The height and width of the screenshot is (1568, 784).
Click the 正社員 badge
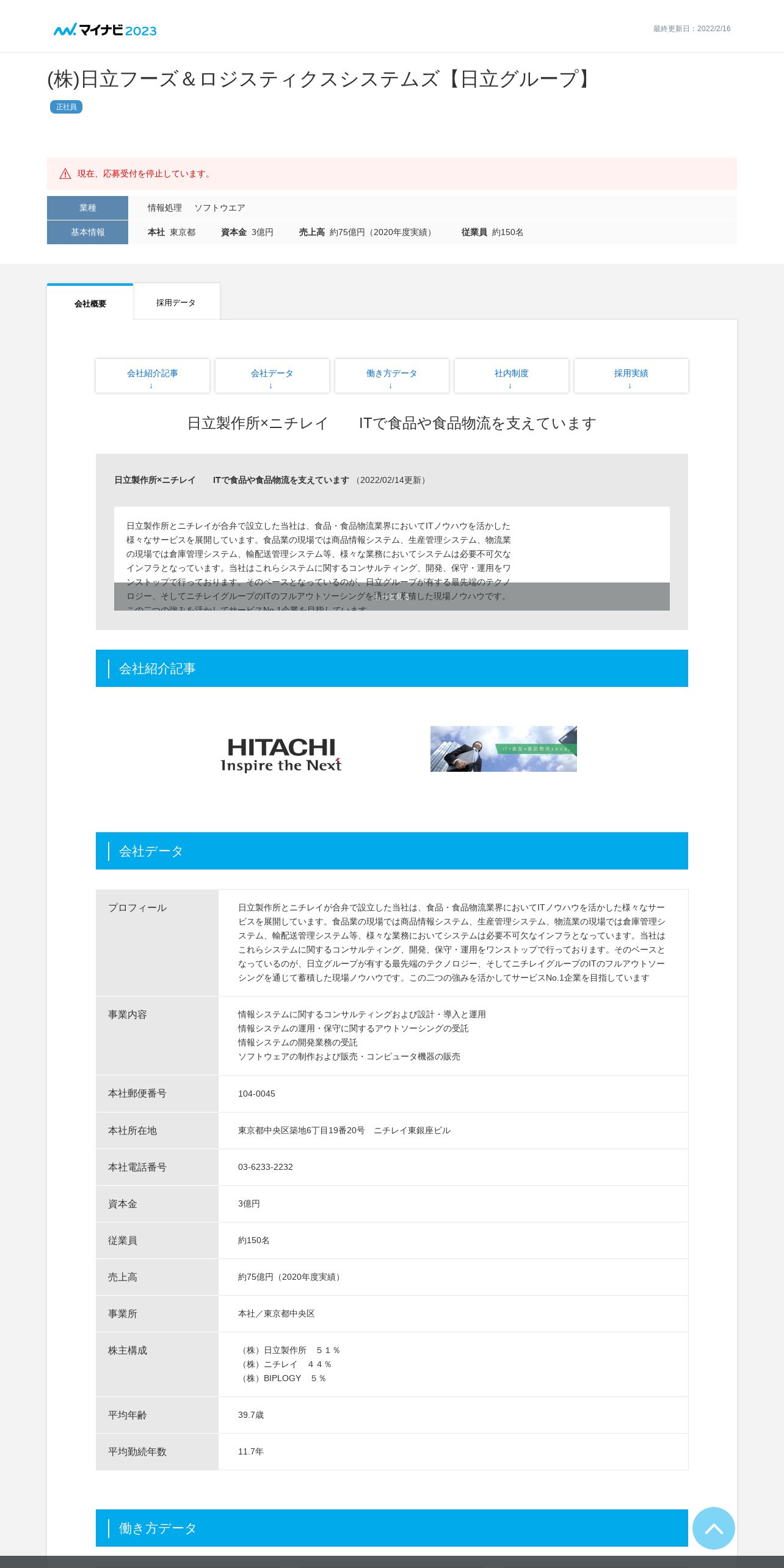66,107
